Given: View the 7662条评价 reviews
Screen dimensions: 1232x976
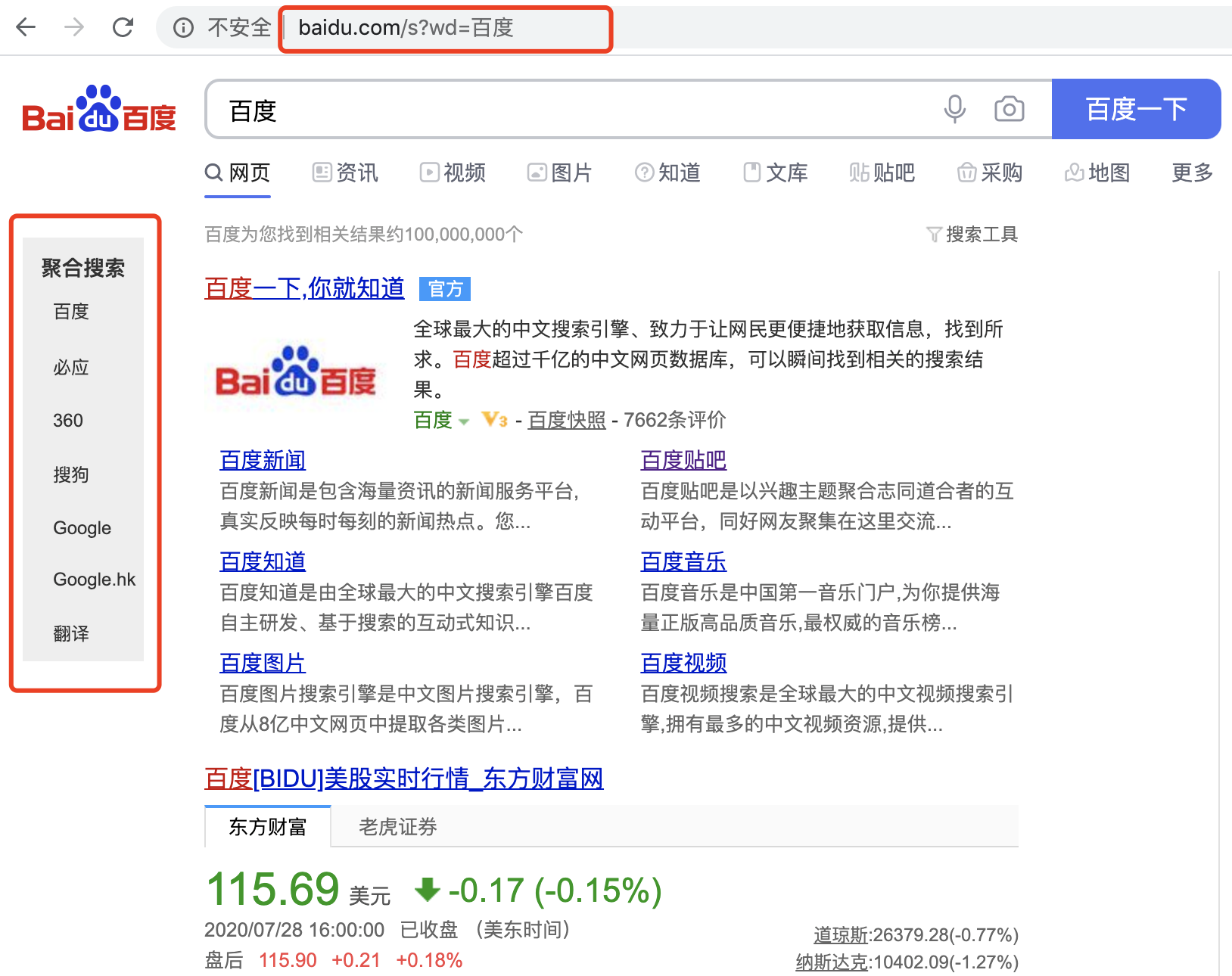Looking at the screenshot, I should tap(674, 420).
